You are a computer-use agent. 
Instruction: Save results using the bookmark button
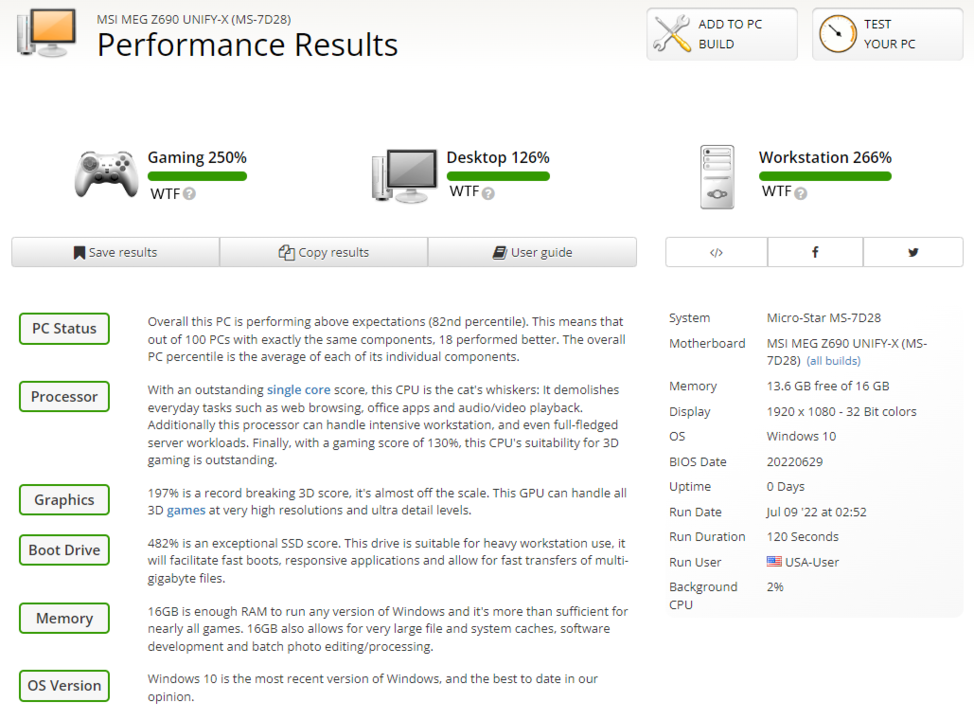[x=115, y=253]
